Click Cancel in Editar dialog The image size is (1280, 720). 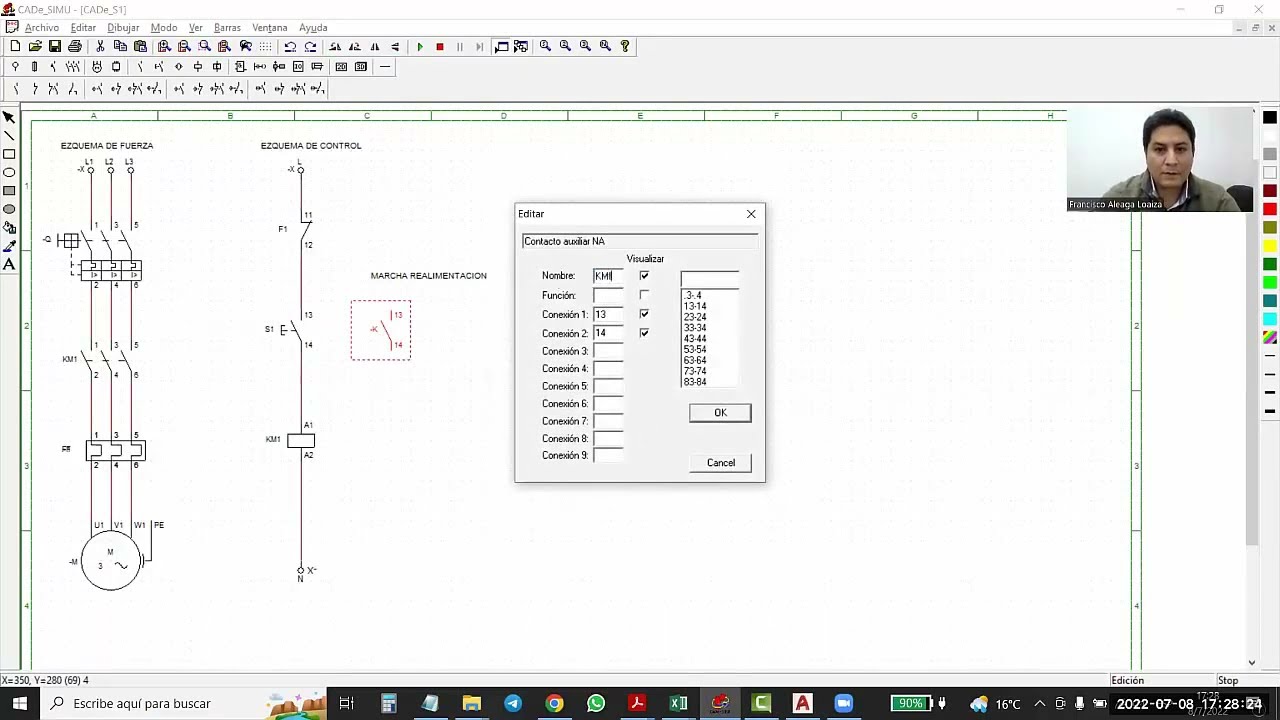pyautogui.click(x=720, y=463)
